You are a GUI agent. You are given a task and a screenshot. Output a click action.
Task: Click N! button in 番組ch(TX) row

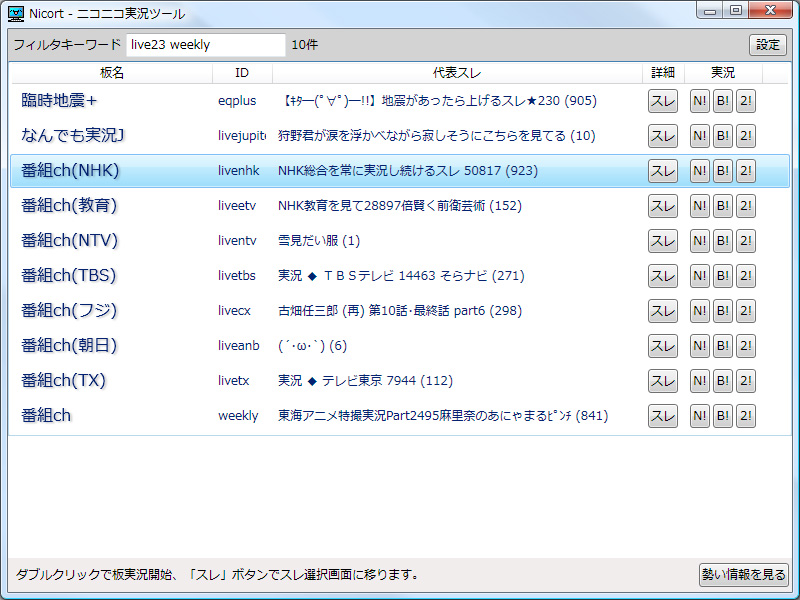(700, 381)
